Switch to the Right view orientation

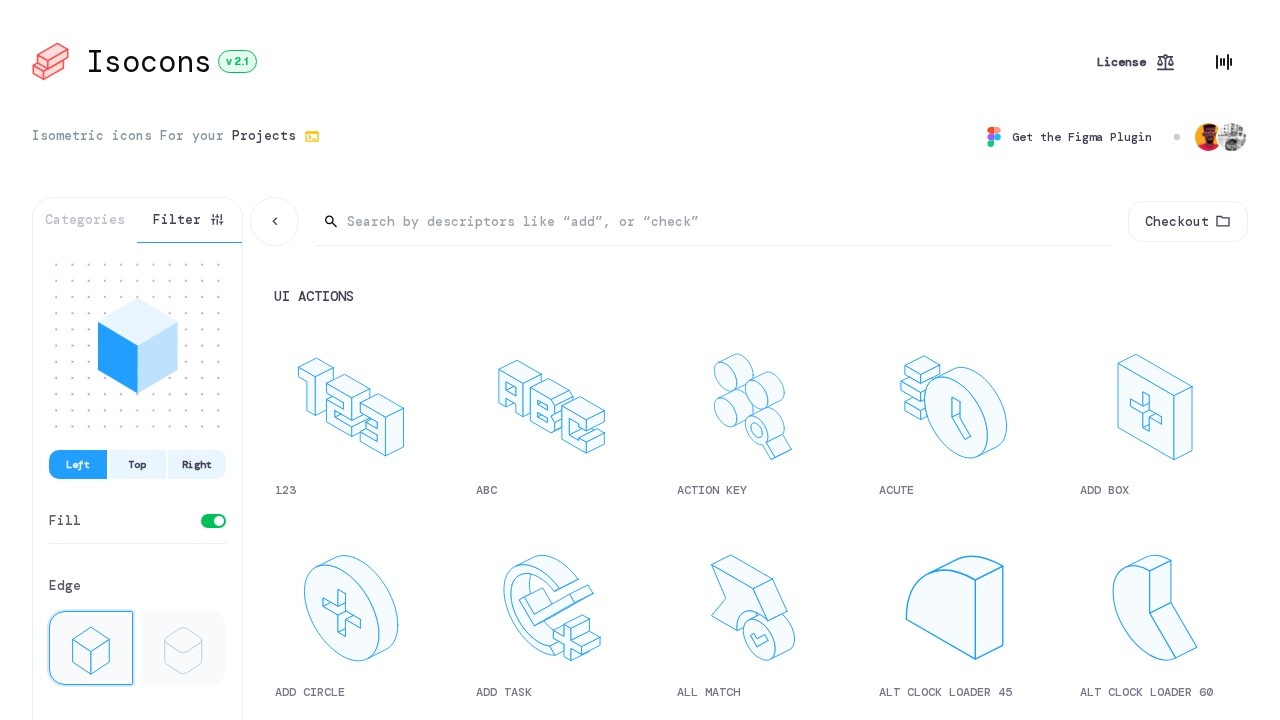pyautogui.click(x=196, y=465)
